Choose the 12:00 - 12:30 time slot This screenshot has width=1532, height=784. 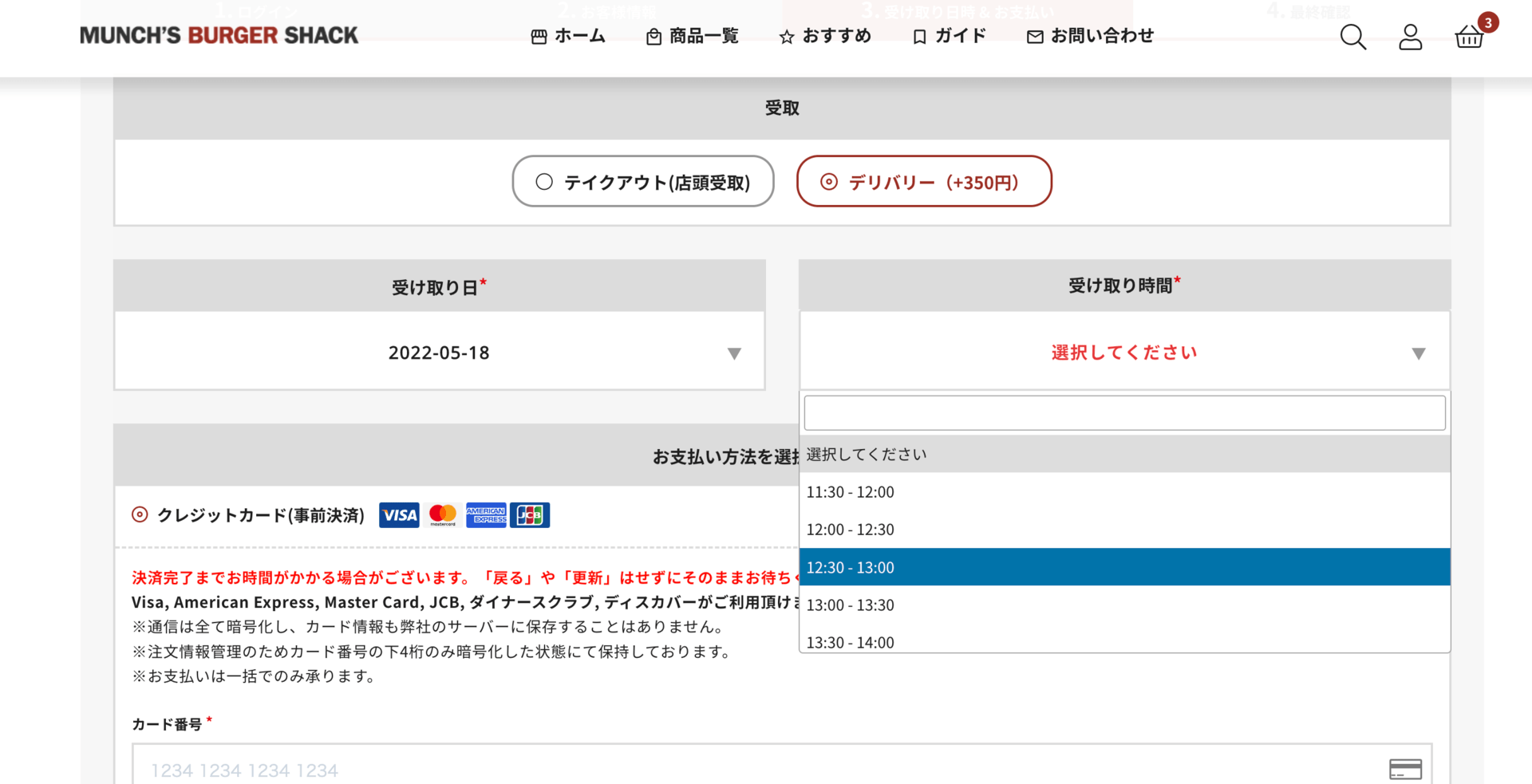(x=1124, y=530)
